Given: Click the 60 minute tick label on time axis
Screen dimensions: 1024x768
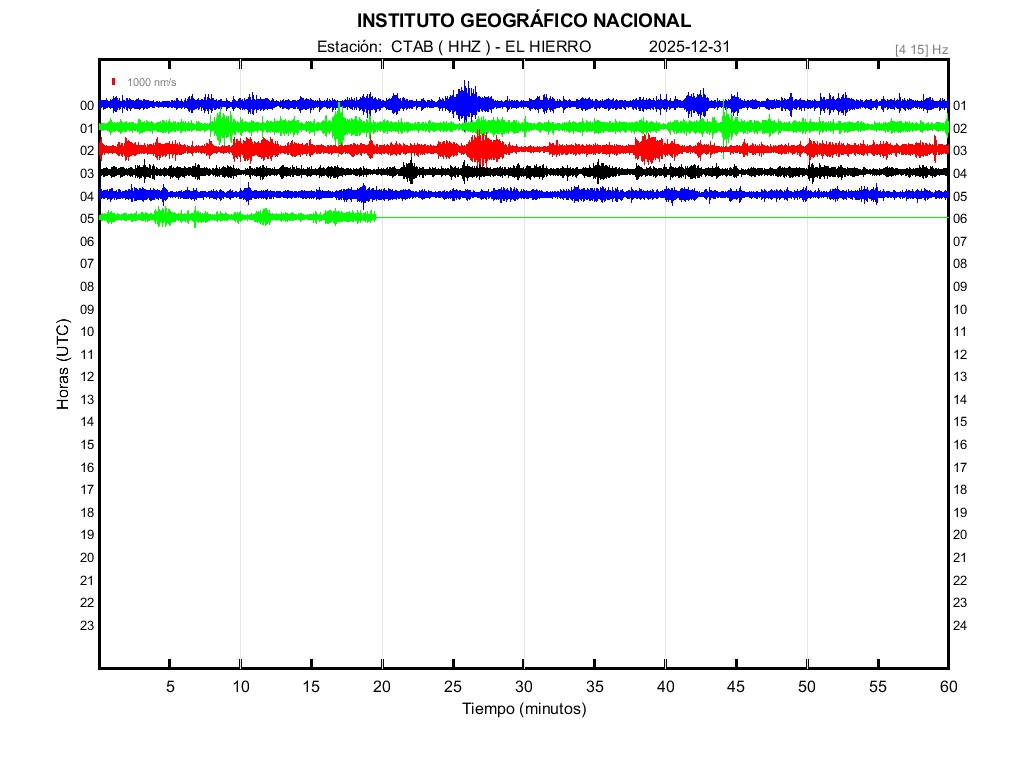Looking at the screenshot, I should tap(948, 687).
